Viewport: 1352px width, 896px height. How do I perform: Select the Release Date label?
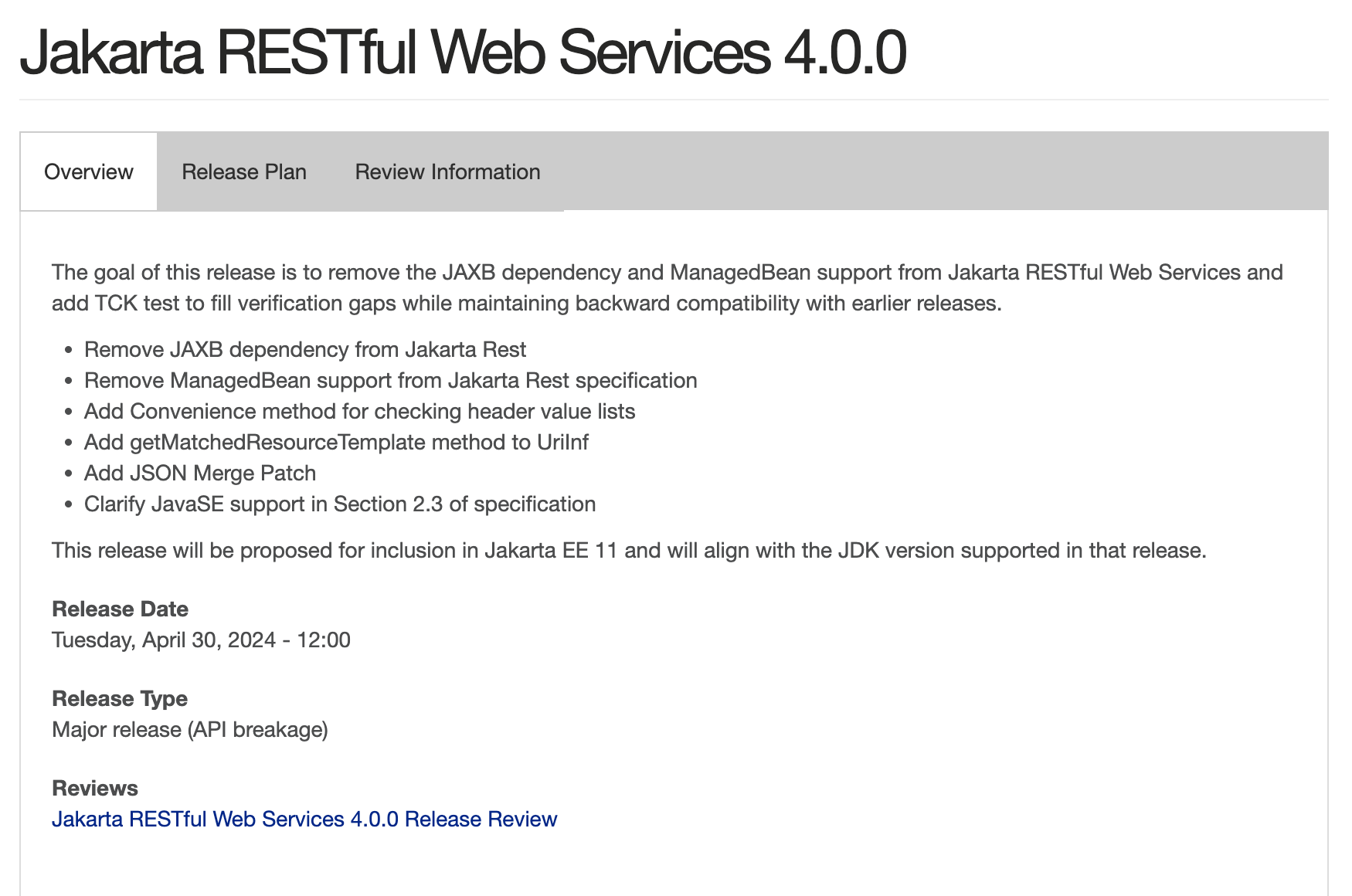point(120,609)
